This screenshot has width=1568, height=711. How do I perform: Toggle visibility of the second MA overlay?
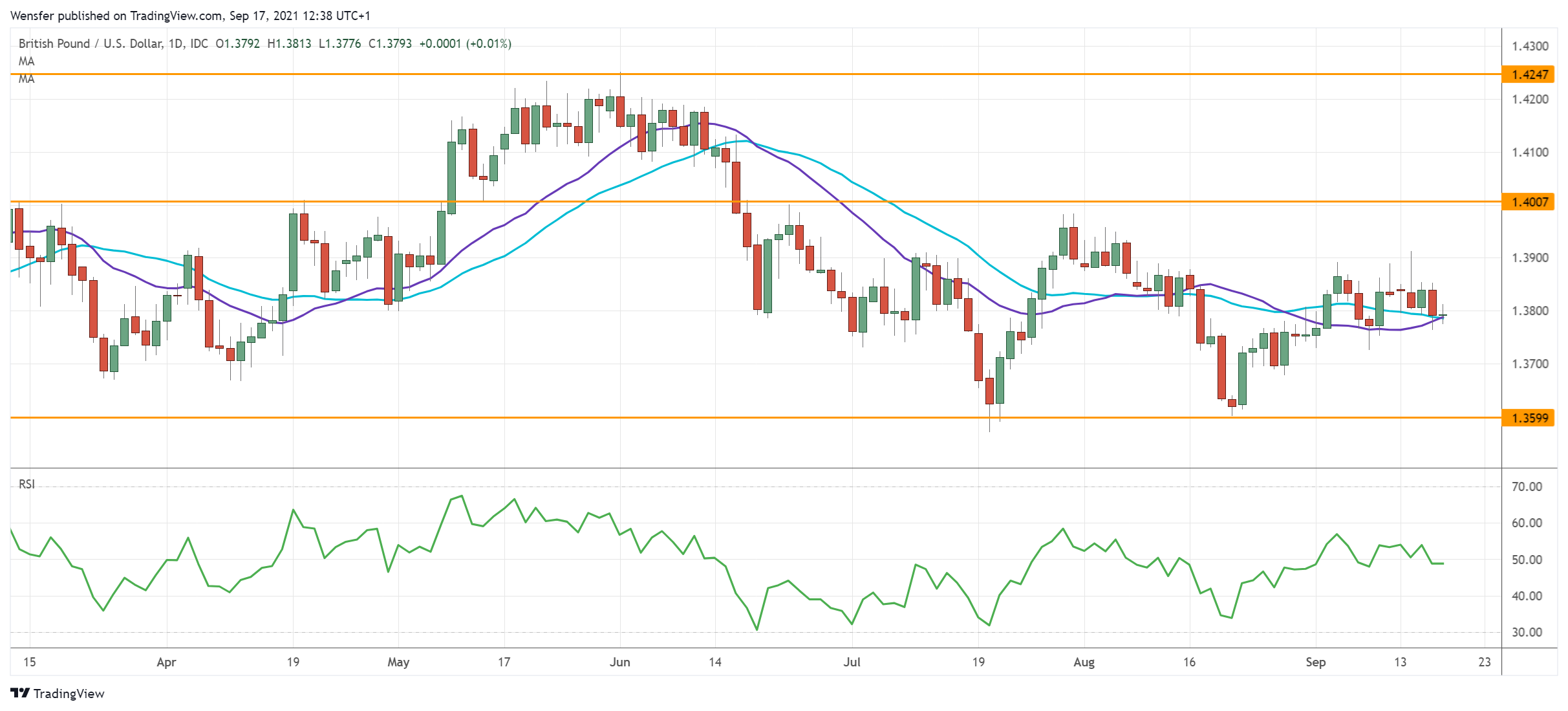tap(27, 80)
